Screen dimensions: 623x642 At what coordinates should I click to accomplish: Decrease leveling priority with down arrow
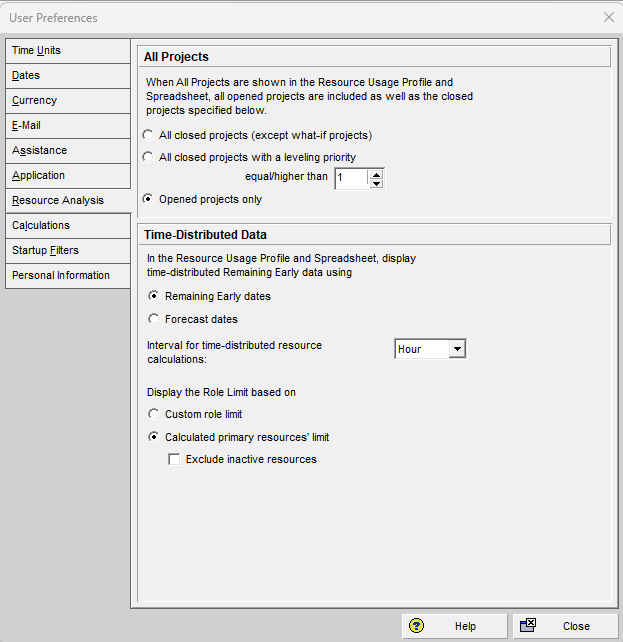pyautogui.click(x=376, y=183)
